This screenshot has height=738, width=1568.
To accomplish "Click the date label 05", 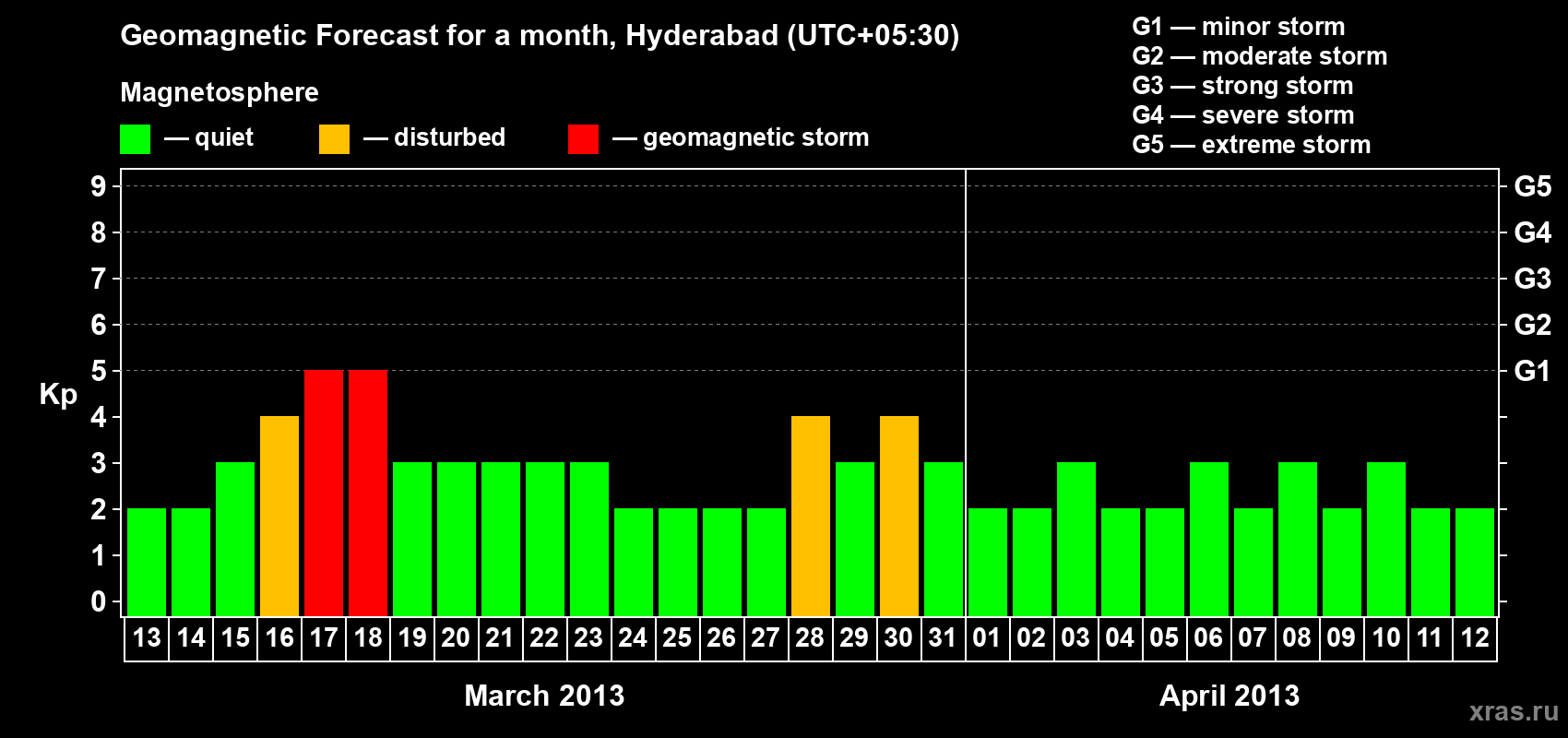I will point(1165,637).
